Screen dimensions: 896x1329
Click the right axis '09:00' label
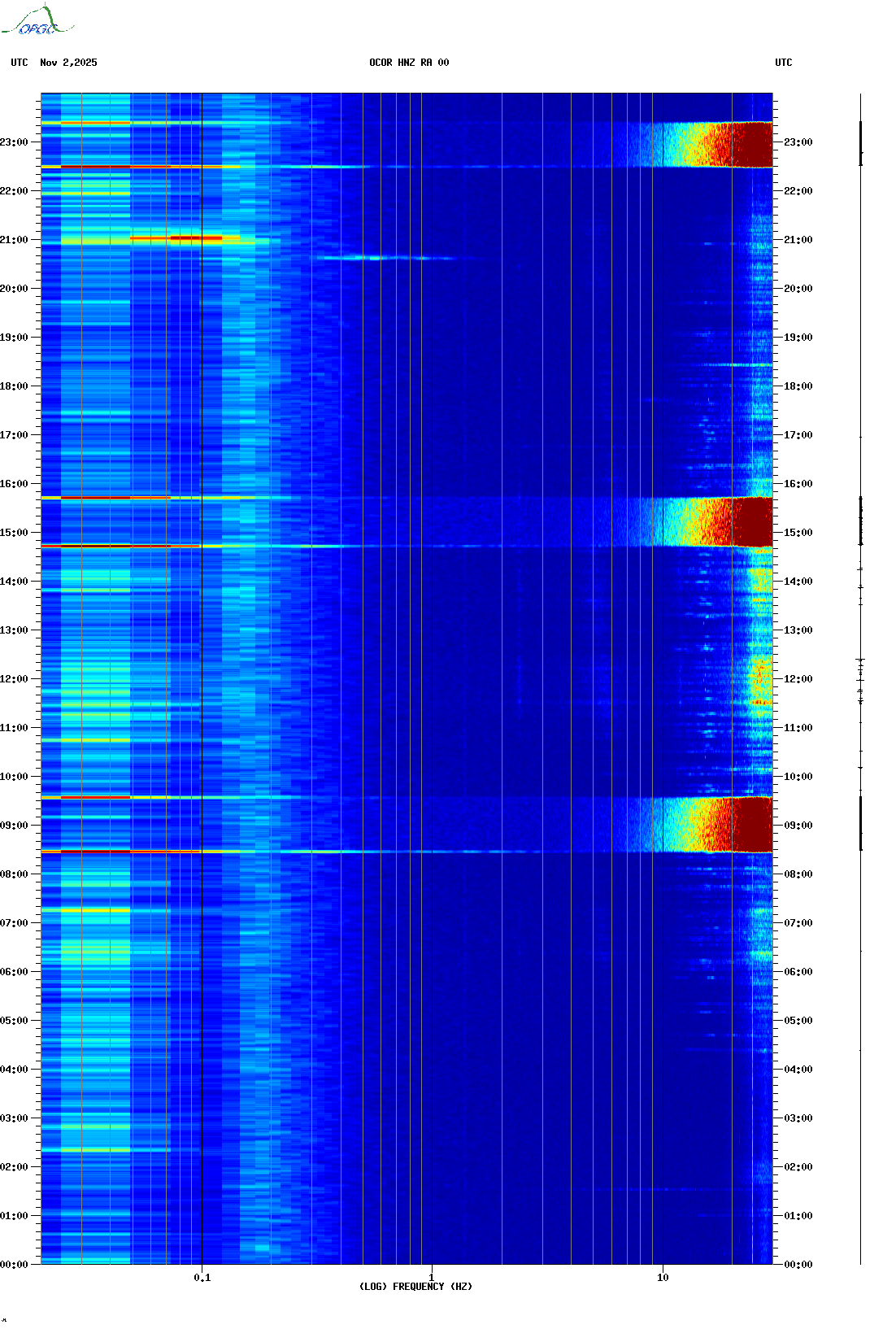pos(798,826)
